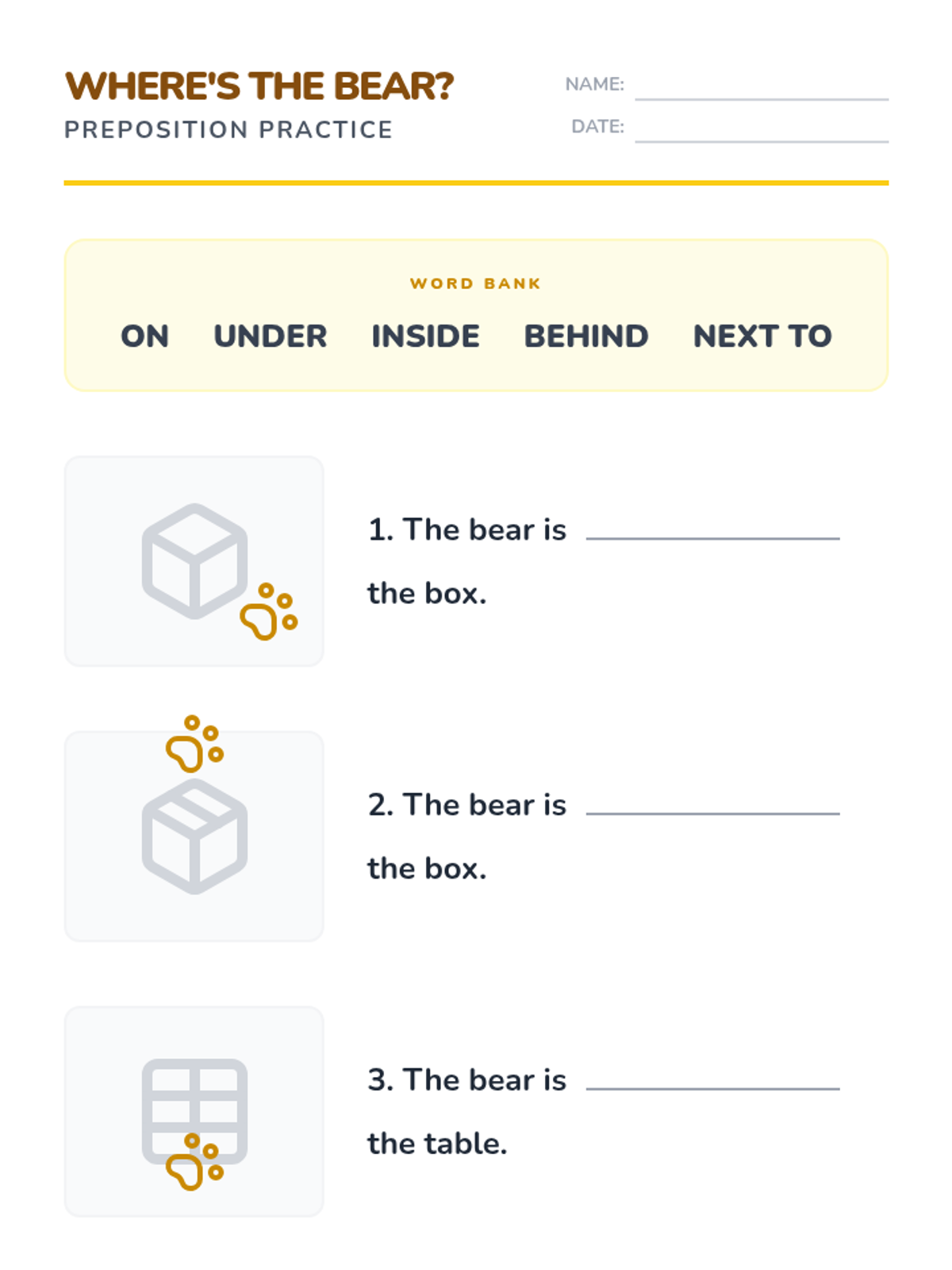The width and height of the screenshot is (952, 1270).
Task: Select BEHIND from the word bank
Action: pos(586,337)
